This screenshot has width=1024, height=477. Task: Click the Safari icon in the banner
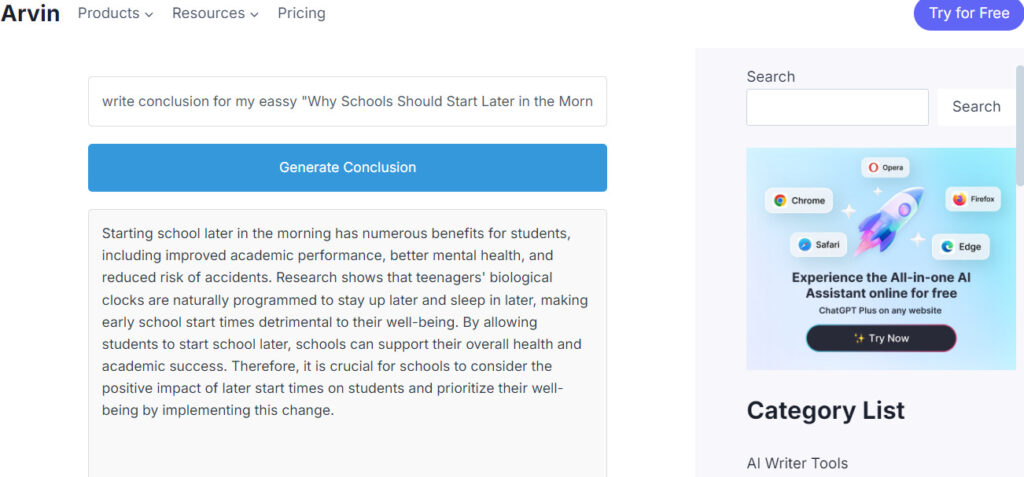(x=805, y=245)
